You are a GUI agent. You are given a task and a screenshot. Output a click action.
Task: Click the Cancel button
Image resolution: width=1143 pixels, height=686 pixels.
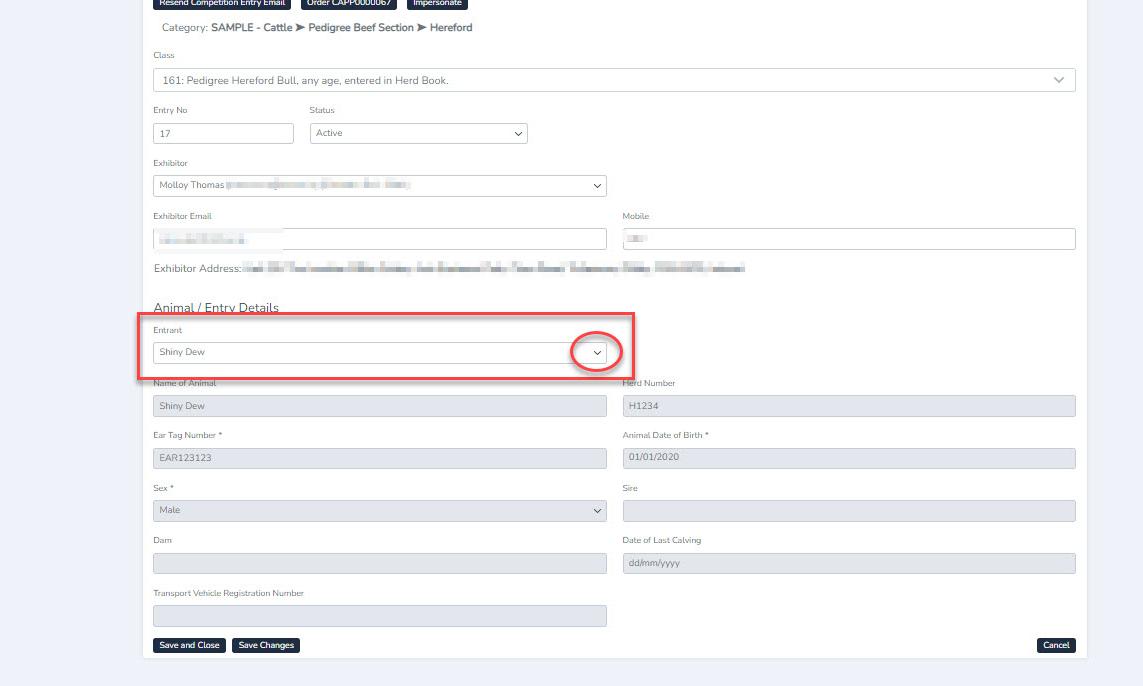[x=1055, y=645]
